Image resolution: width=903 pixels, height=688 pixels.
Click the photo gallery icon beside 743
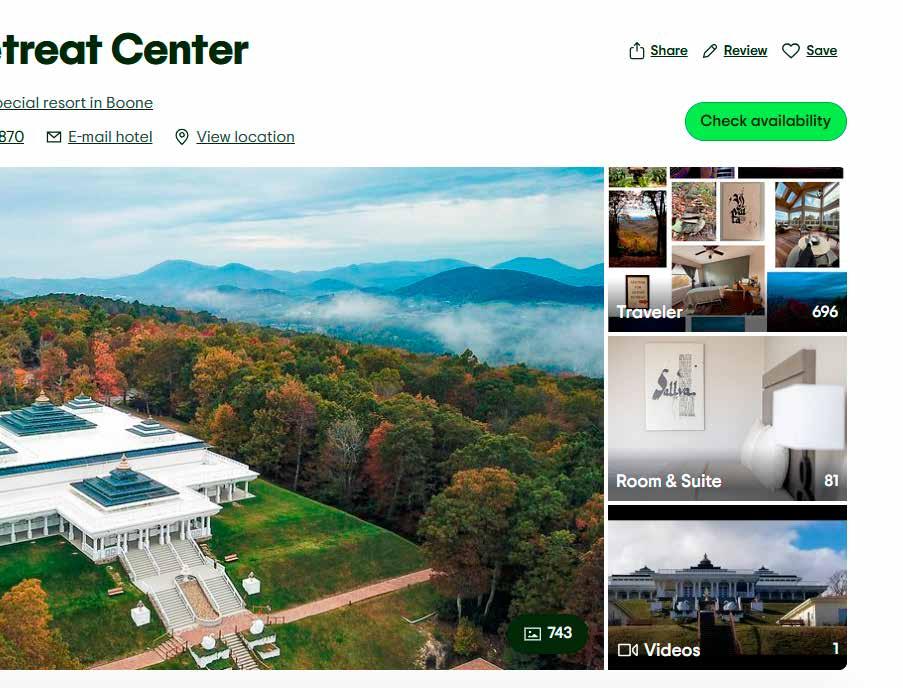(x=532, y=634)
